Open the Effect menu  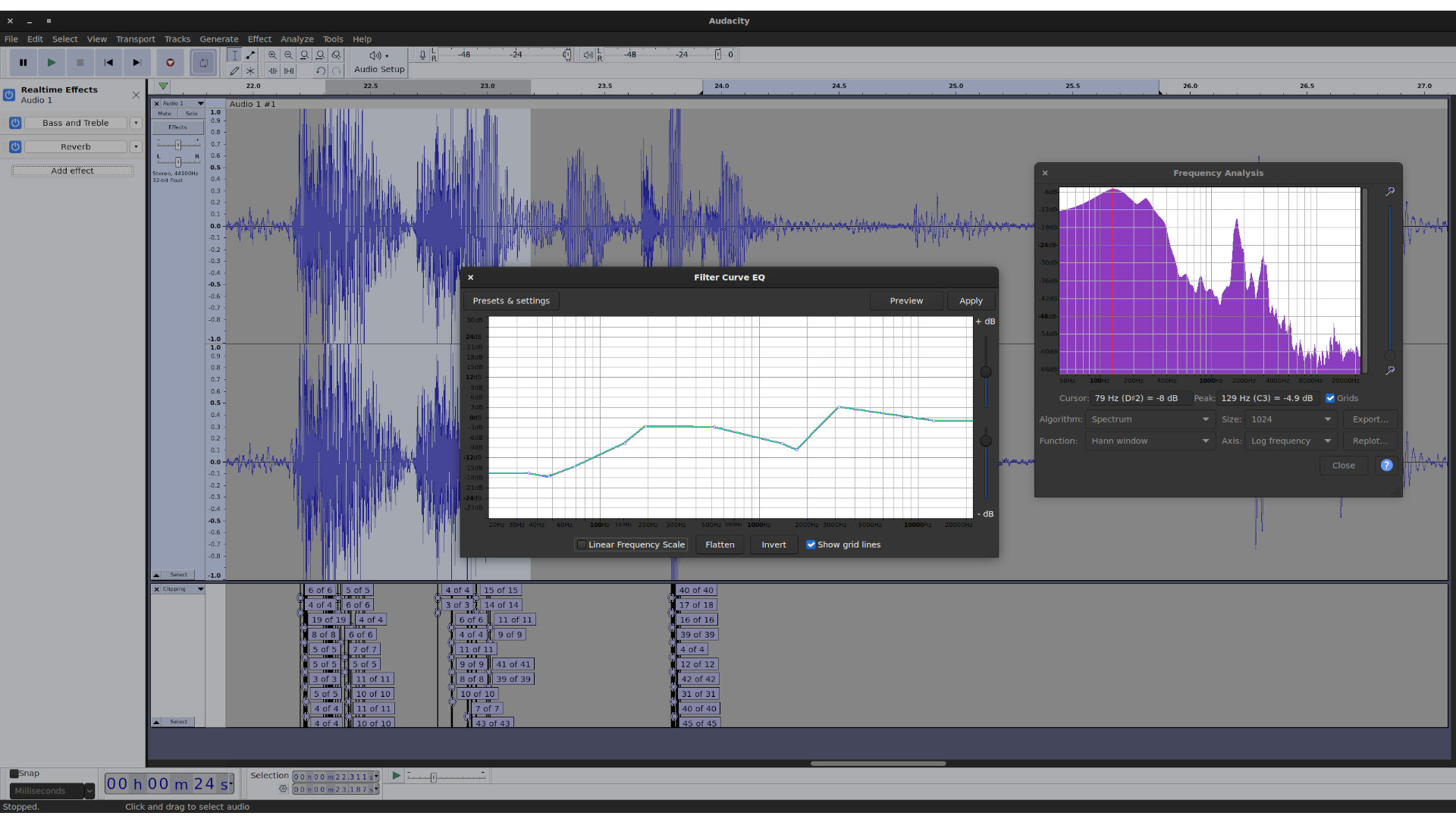(259, 39)
